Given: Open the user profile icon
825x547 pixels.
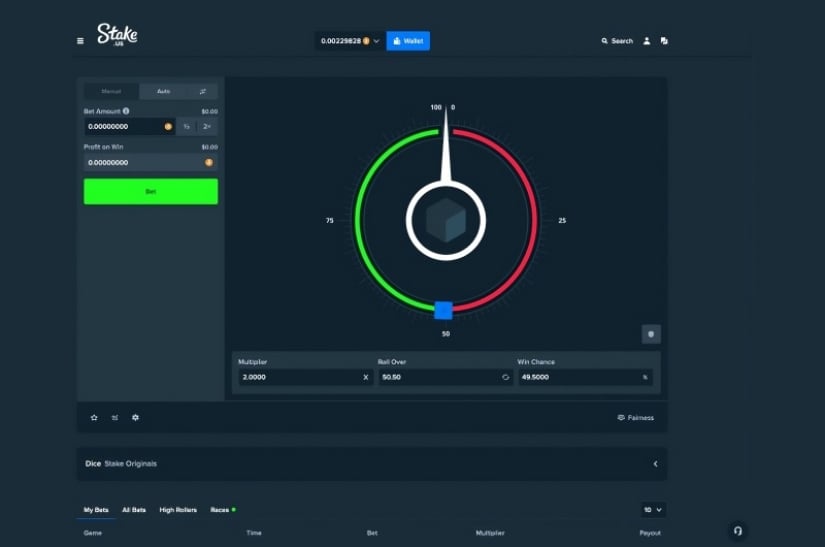Looking at the screenshot, I should click(647, 41).
